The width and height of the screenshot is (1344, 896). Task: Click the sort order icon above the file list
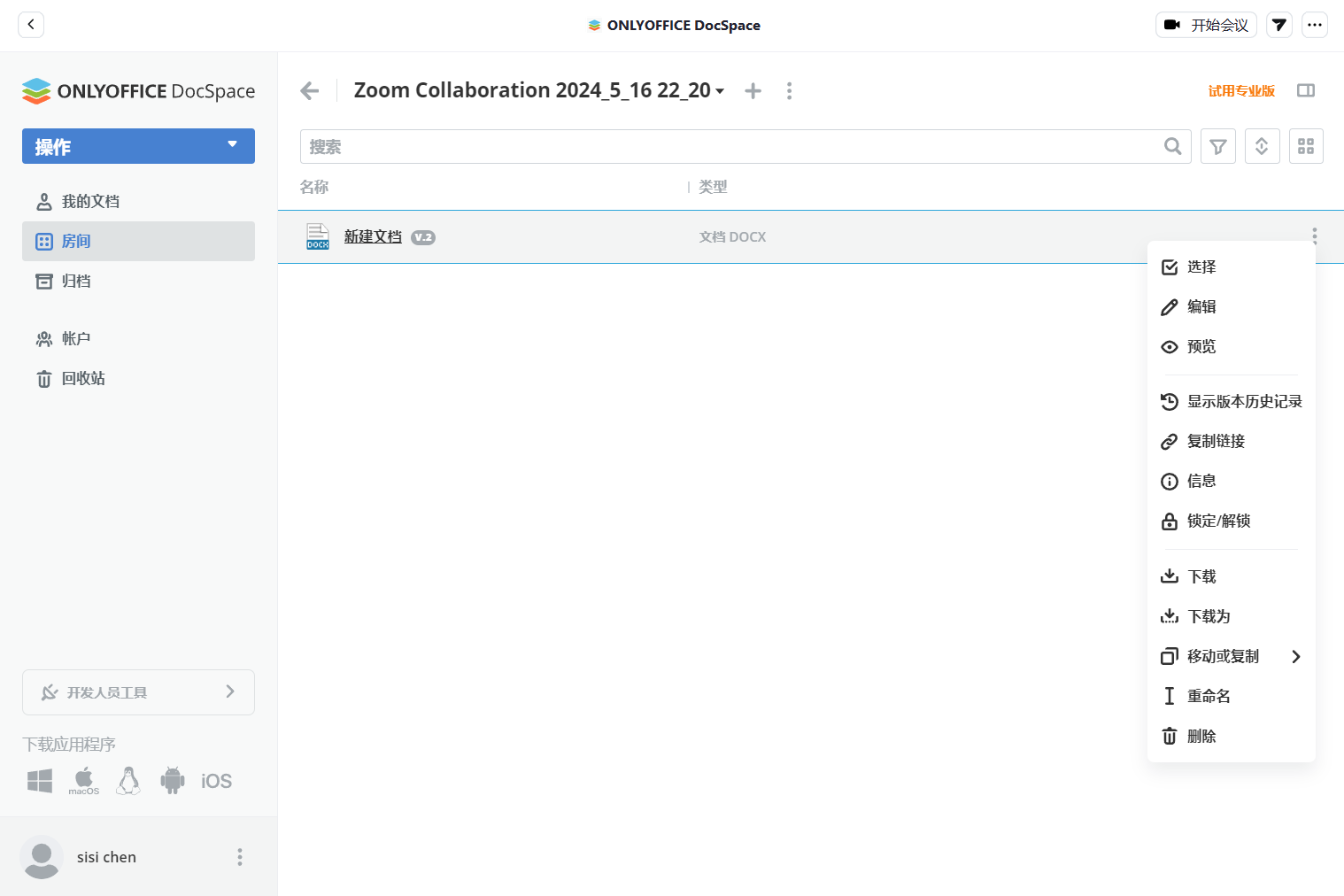(x=1262, y=146)
